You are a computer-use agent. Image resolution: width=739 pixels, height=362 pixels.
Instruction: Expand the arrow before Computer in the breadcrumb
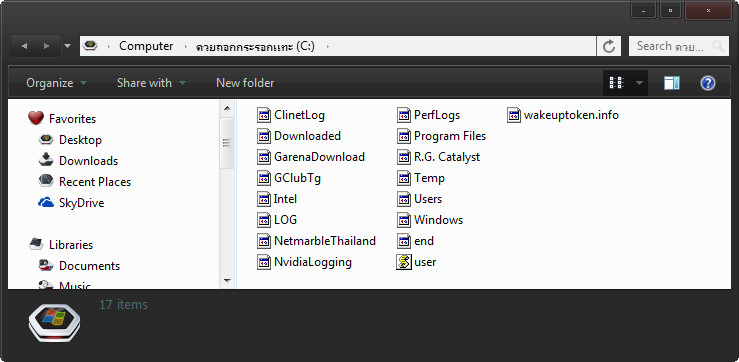pos(109,46)
